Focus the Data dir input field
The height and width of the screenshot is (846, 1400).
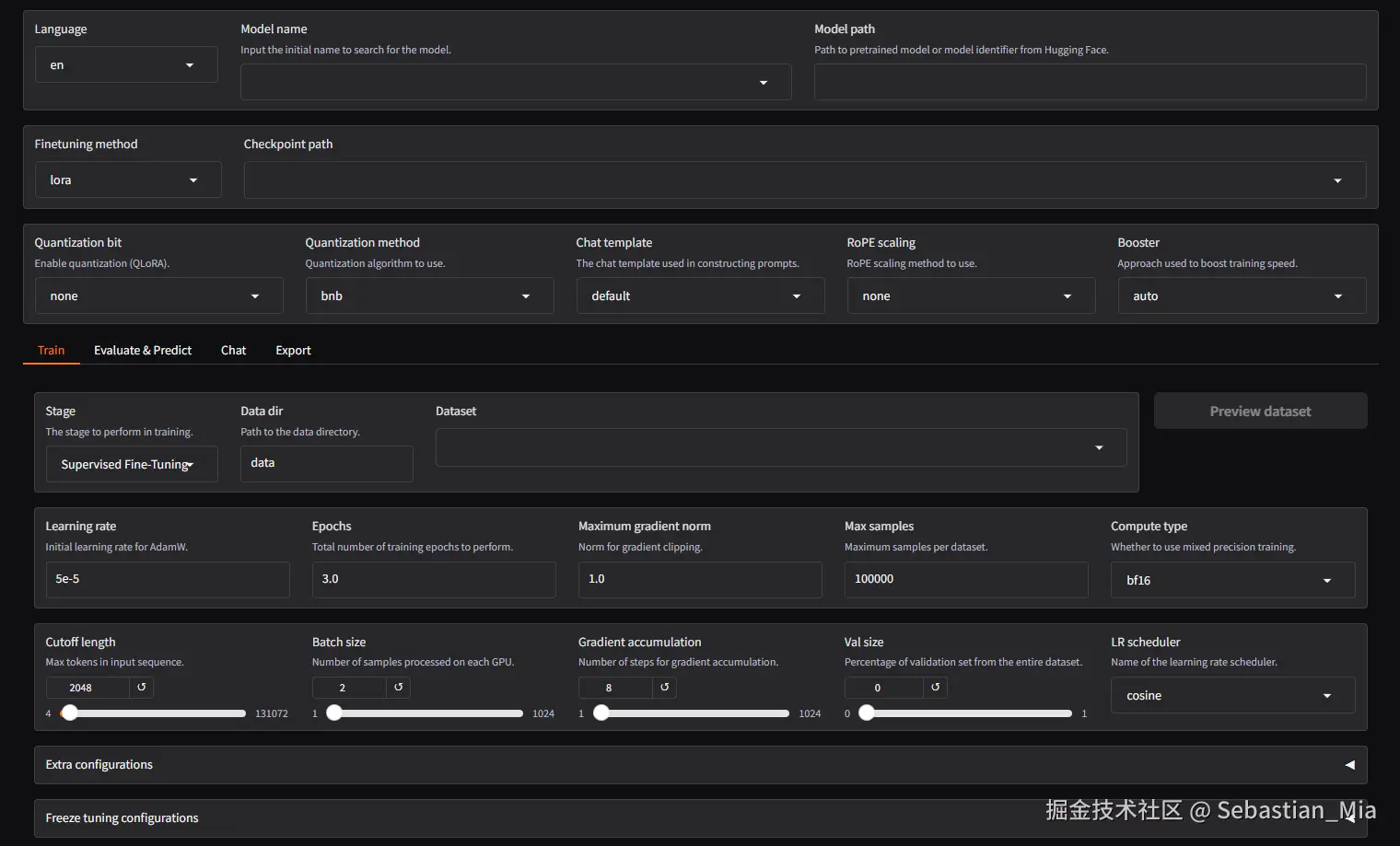coord(327,464)
